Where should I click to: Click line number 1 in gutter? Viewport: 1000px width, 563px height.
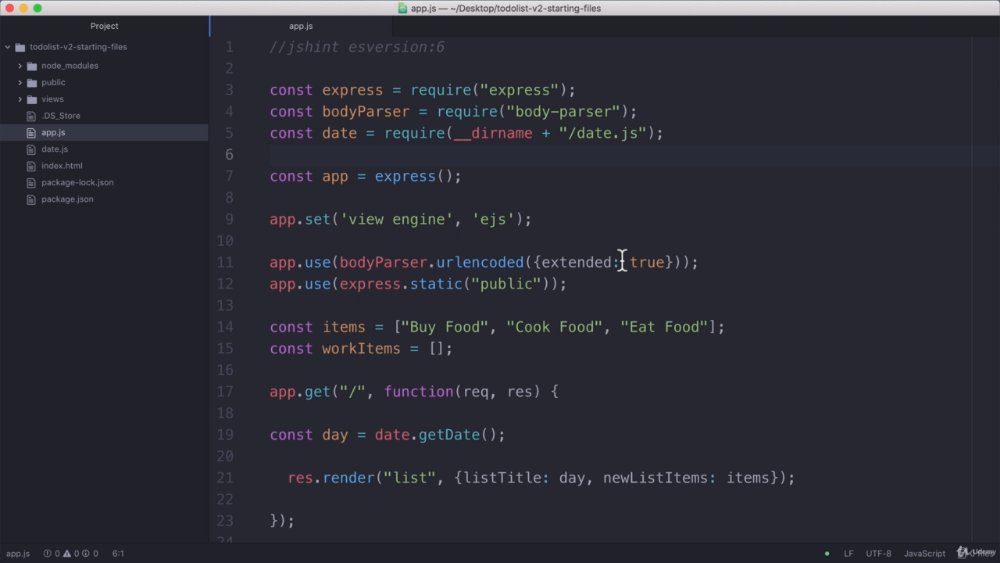[x=229, y=47]
